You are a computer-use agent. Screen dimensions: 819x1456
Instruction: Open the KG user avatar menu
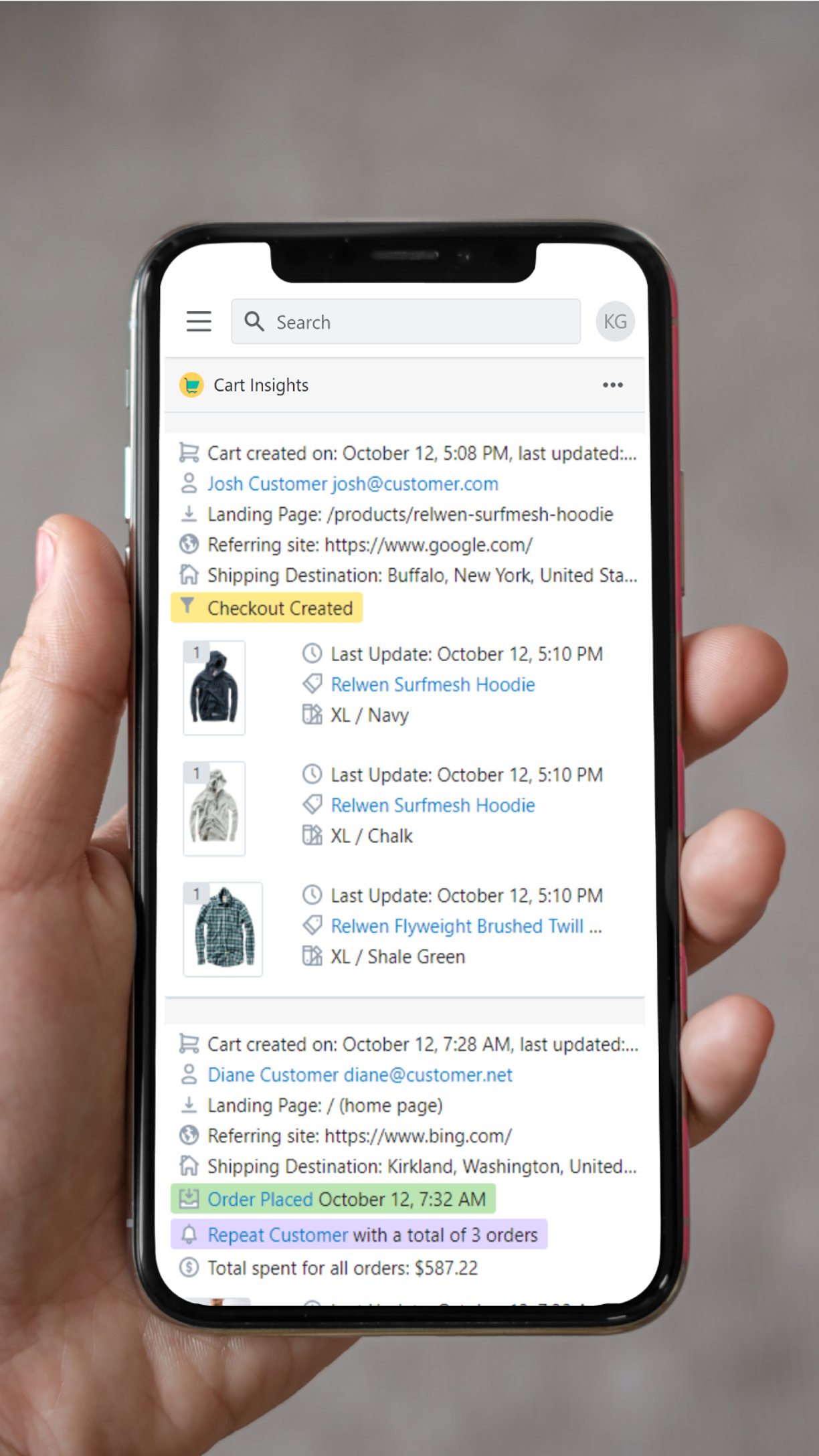(x=615, y=322)
